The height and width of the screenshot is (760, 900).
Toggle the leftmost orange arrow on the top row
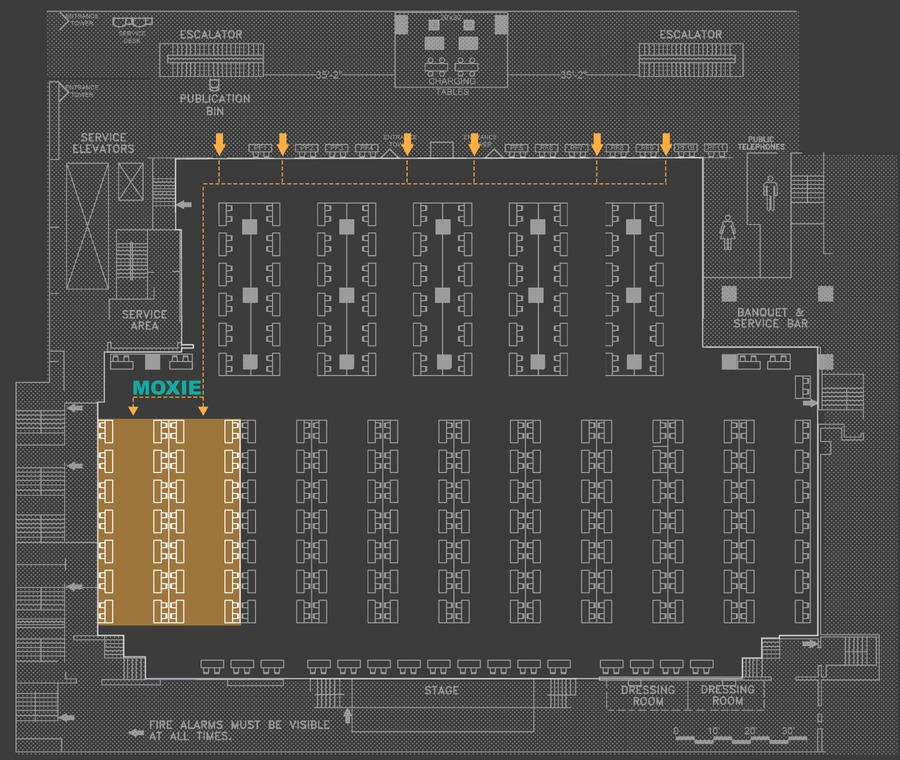(218, 143)
